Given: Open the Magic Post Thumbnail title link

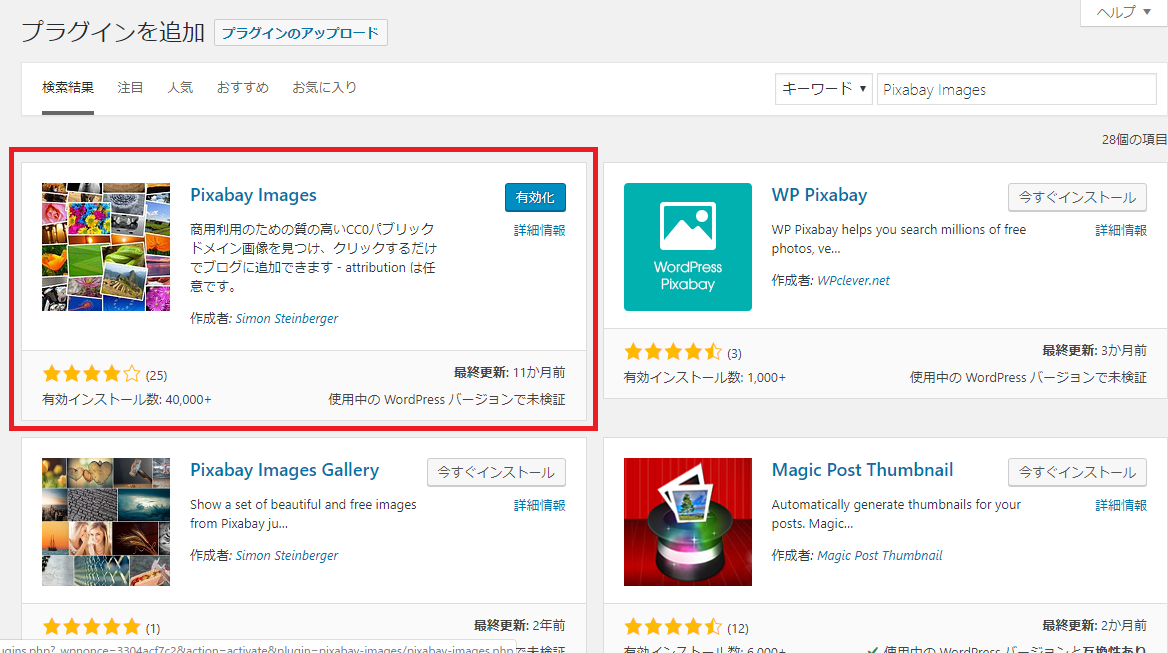Looking at the screenshot, I should pyautogui.click(x=863, y=471).
